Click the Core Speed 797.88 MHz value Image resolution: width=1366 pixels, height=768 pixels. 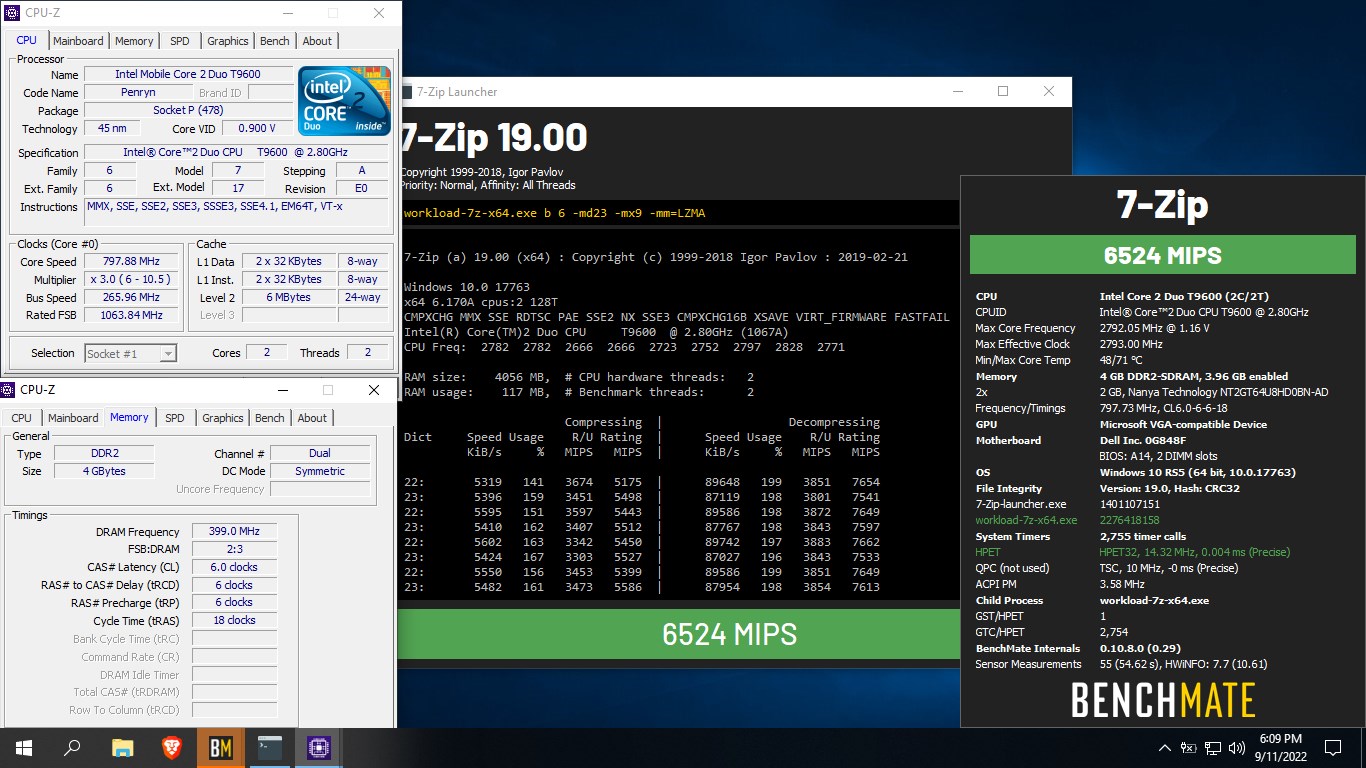(131, 262)
